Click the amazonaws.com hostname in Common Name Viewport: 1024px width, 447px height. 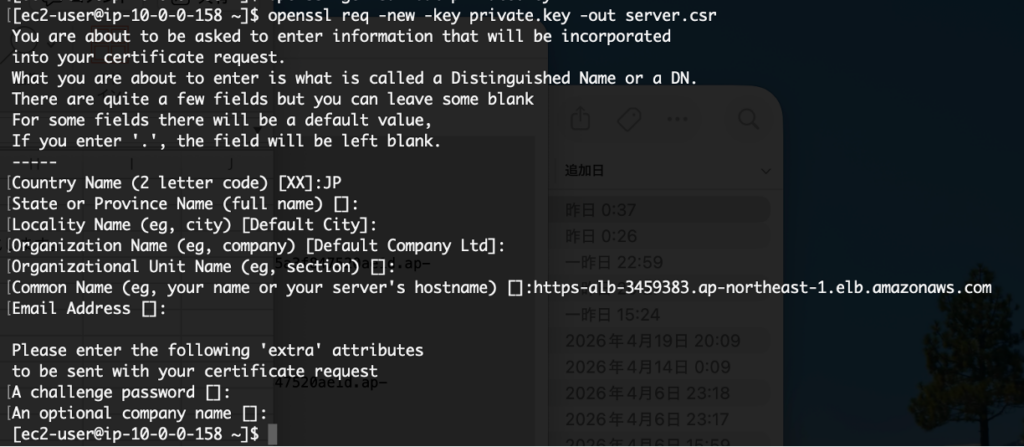pyautogui.click(x=763, y=287)
